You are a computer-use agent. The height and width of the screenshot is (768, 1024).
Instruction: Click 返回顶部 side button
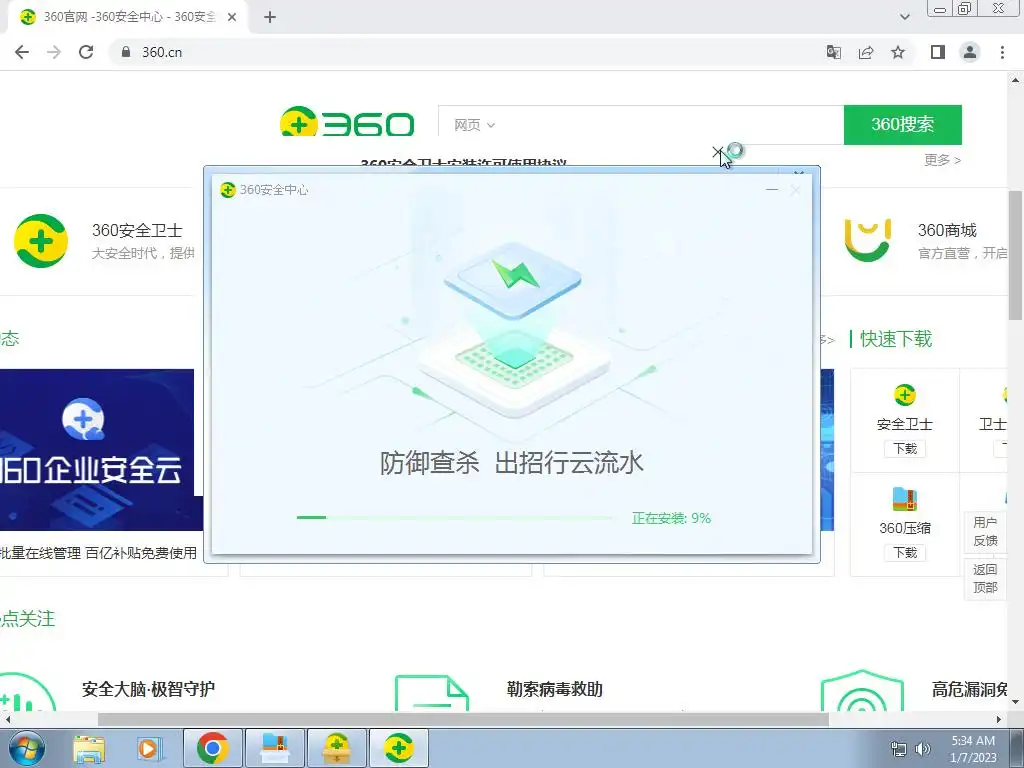point(985,578)
